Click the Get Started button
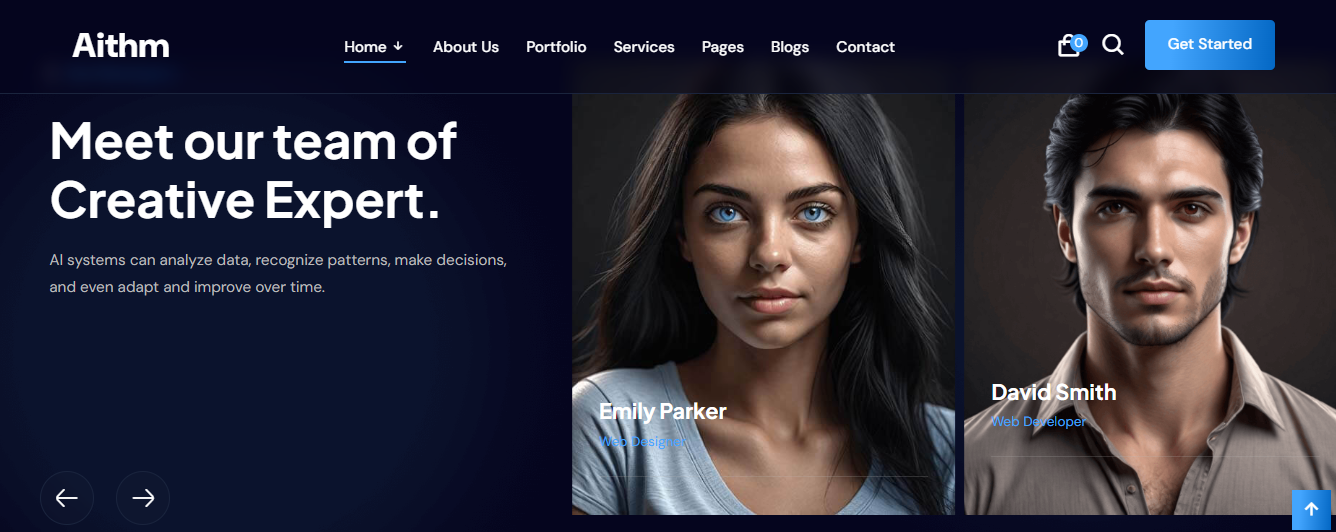1336x532 pixels. point(1210,45)
